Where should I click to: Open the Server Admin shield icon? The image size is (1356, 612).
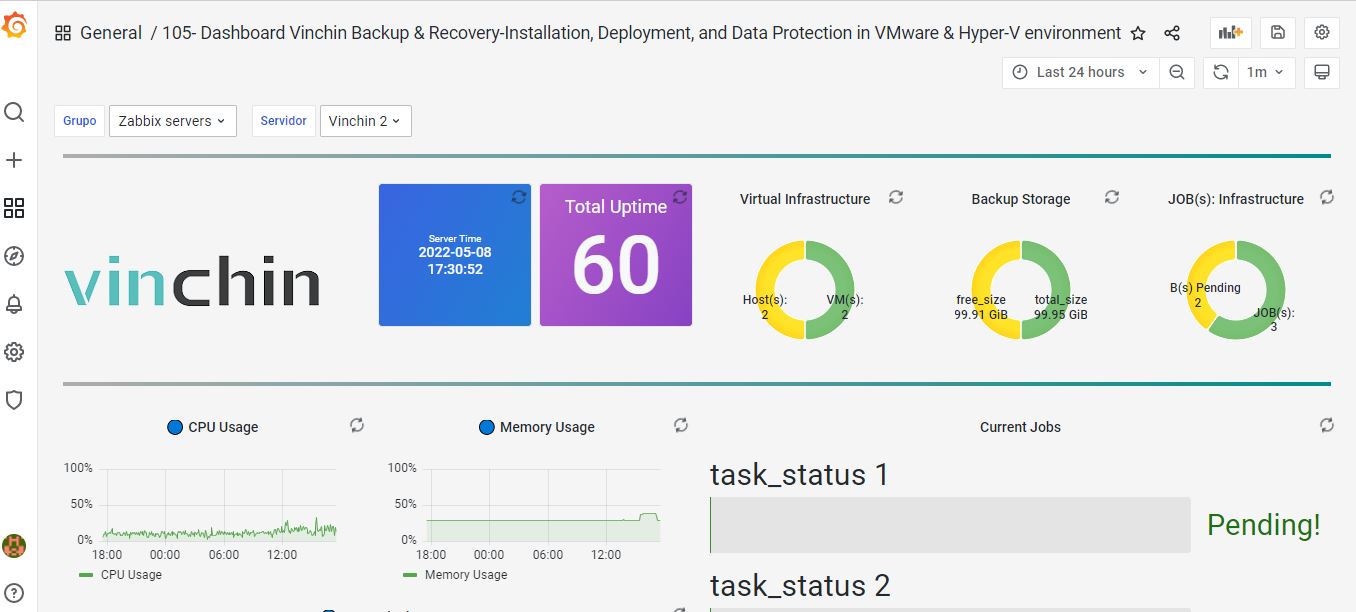(14, 400)
